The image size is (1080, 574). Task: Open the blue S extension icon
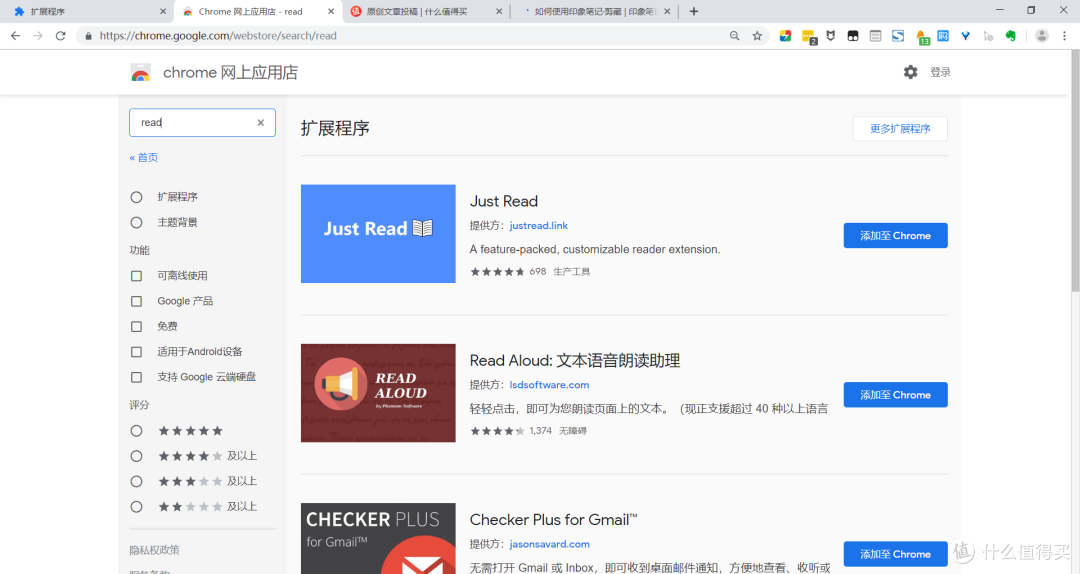898,36
